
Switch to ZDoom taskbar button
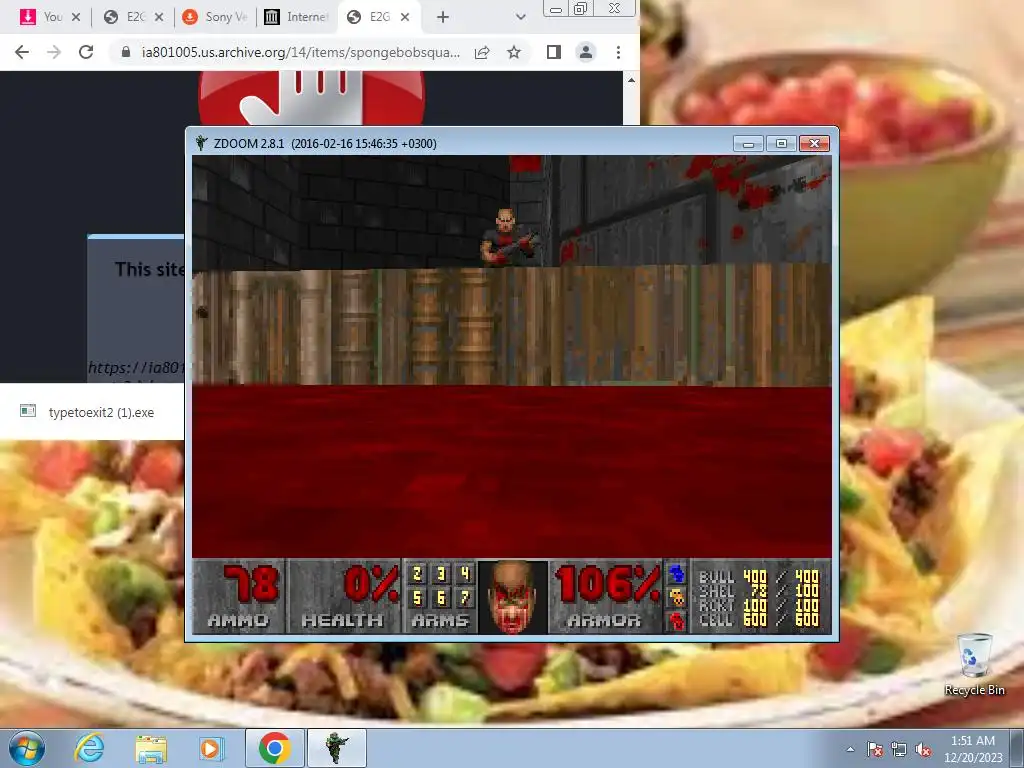point(336,748)
